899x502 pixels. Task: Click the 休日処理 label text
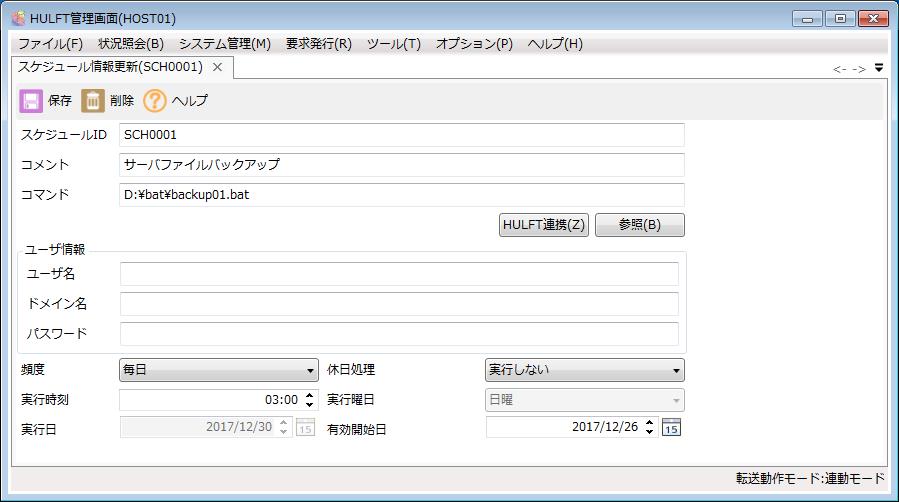pos(351,370)
